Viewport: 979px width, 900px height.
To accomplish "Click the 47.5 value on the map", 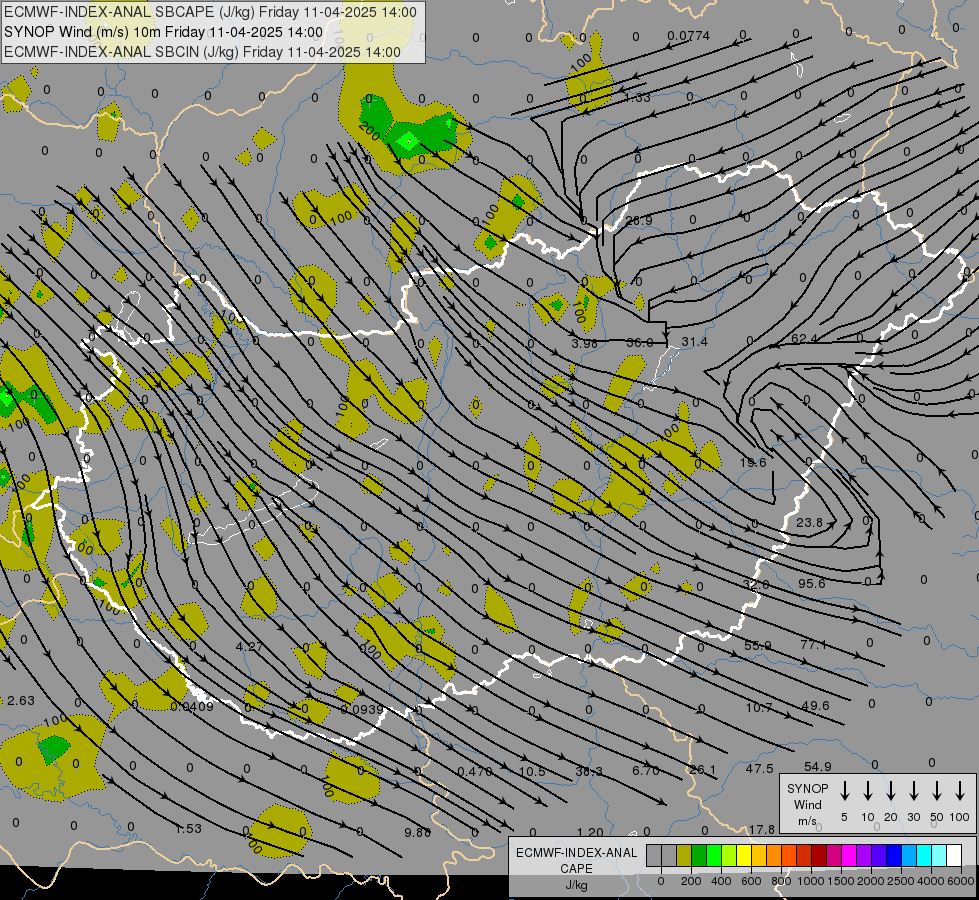I will (760, 769).
